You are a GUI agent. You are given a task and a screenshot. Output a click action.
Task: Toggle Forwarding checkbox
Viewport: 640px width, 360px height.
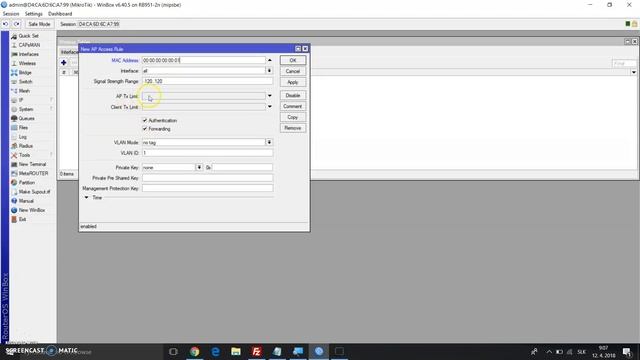[145, 129]
